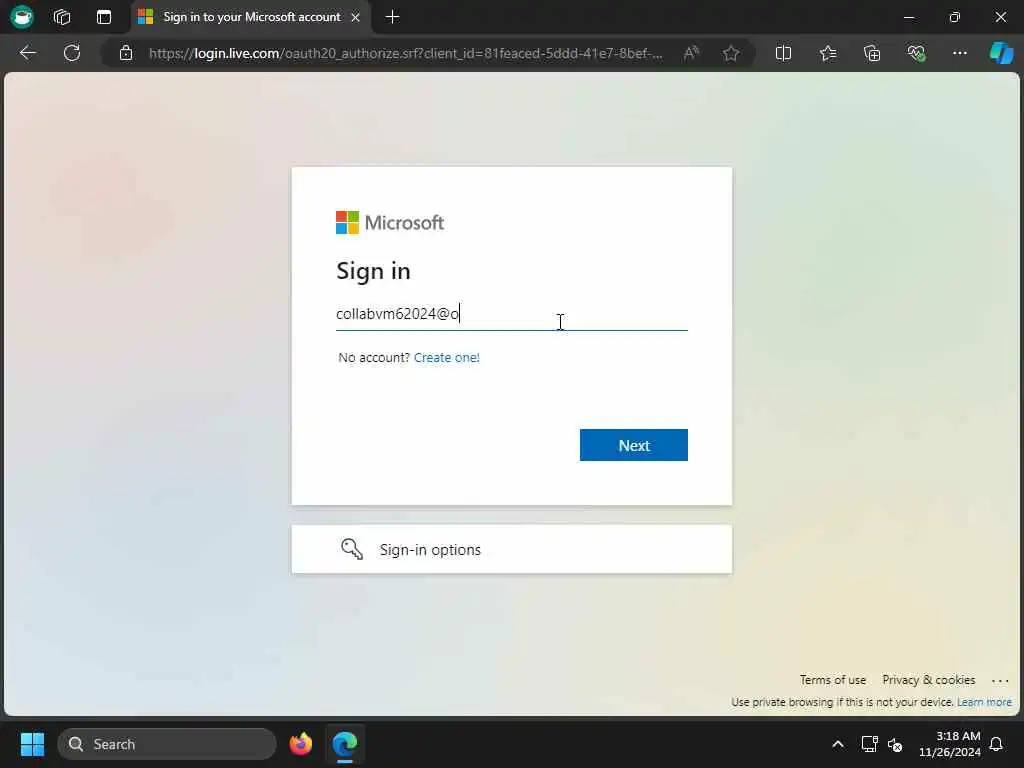Click the taskbar Search box
The image size is (1024, 768).
click(167, 744)
